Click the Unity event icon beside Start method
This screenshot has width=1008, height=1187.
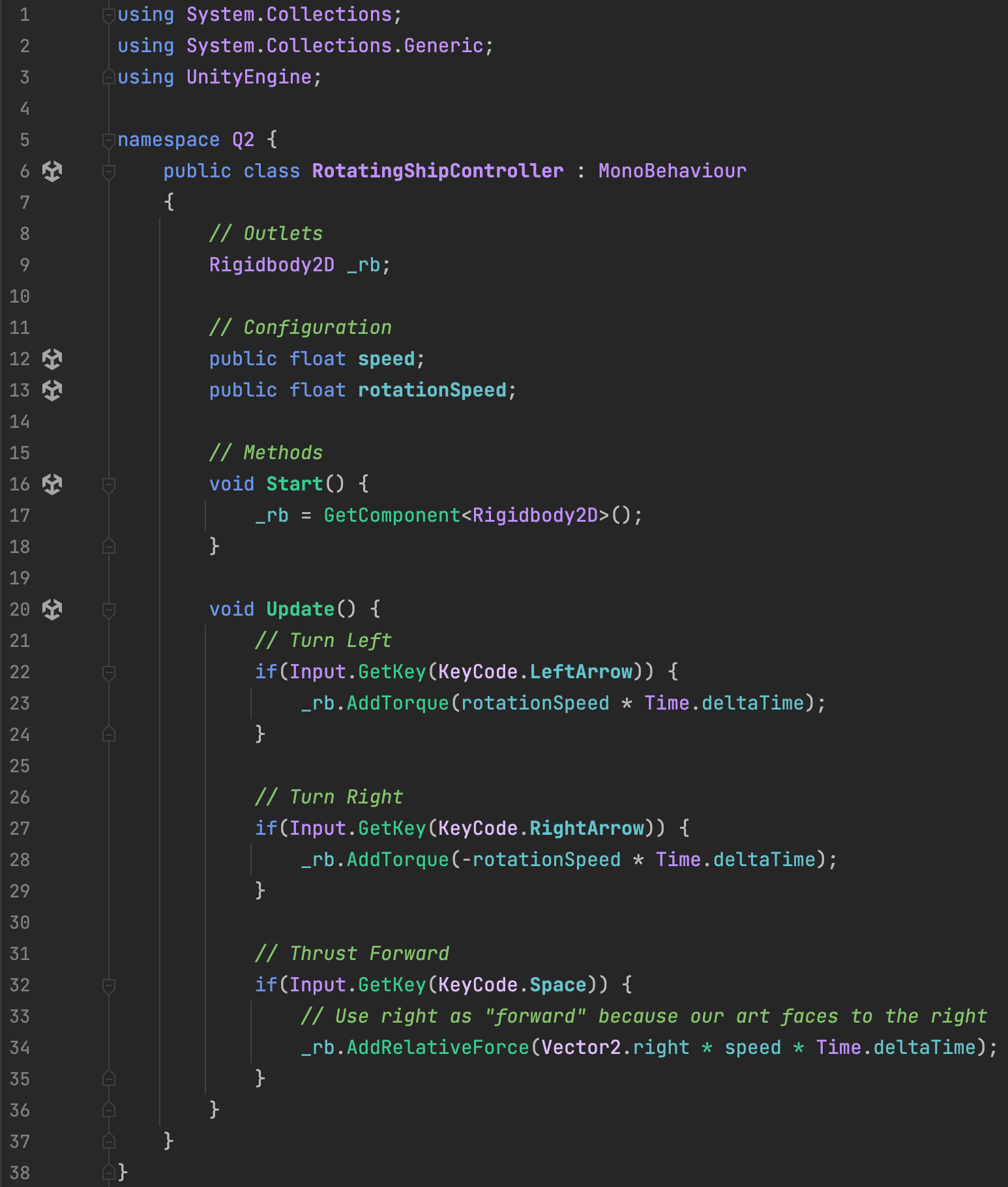pos(52,484)
